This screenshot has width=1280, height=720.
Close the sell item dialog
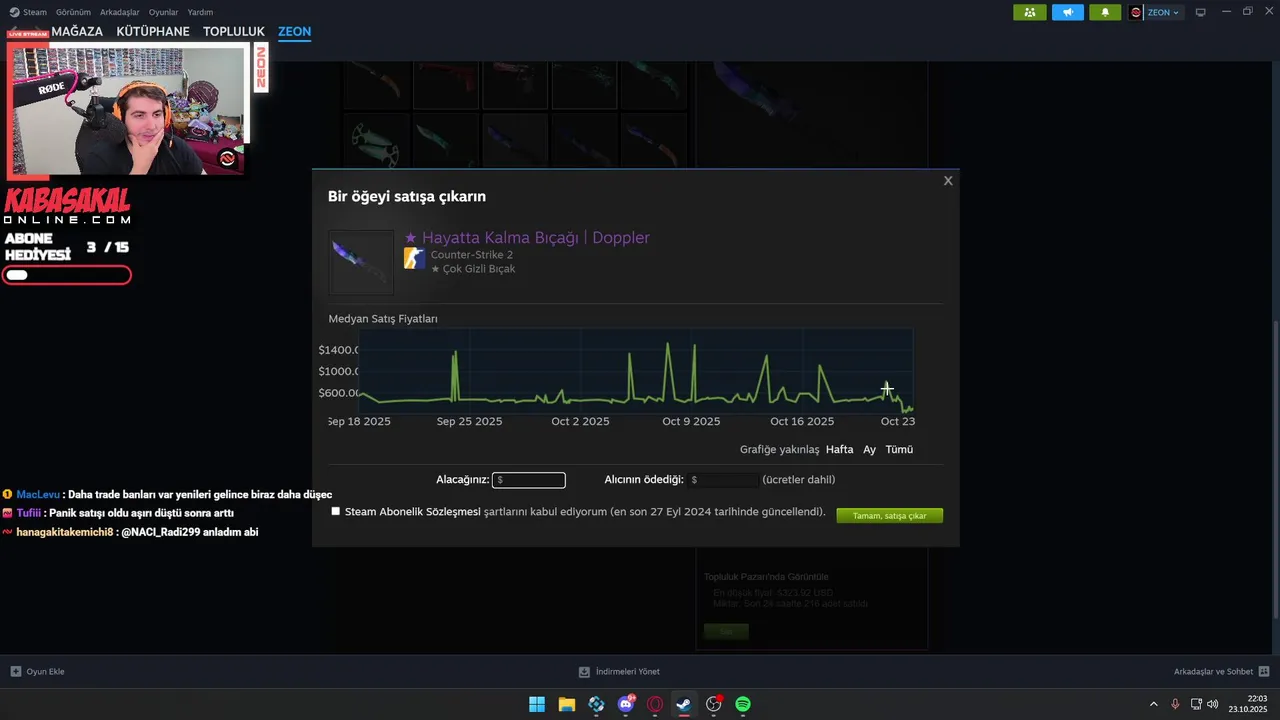pos(948,181)
